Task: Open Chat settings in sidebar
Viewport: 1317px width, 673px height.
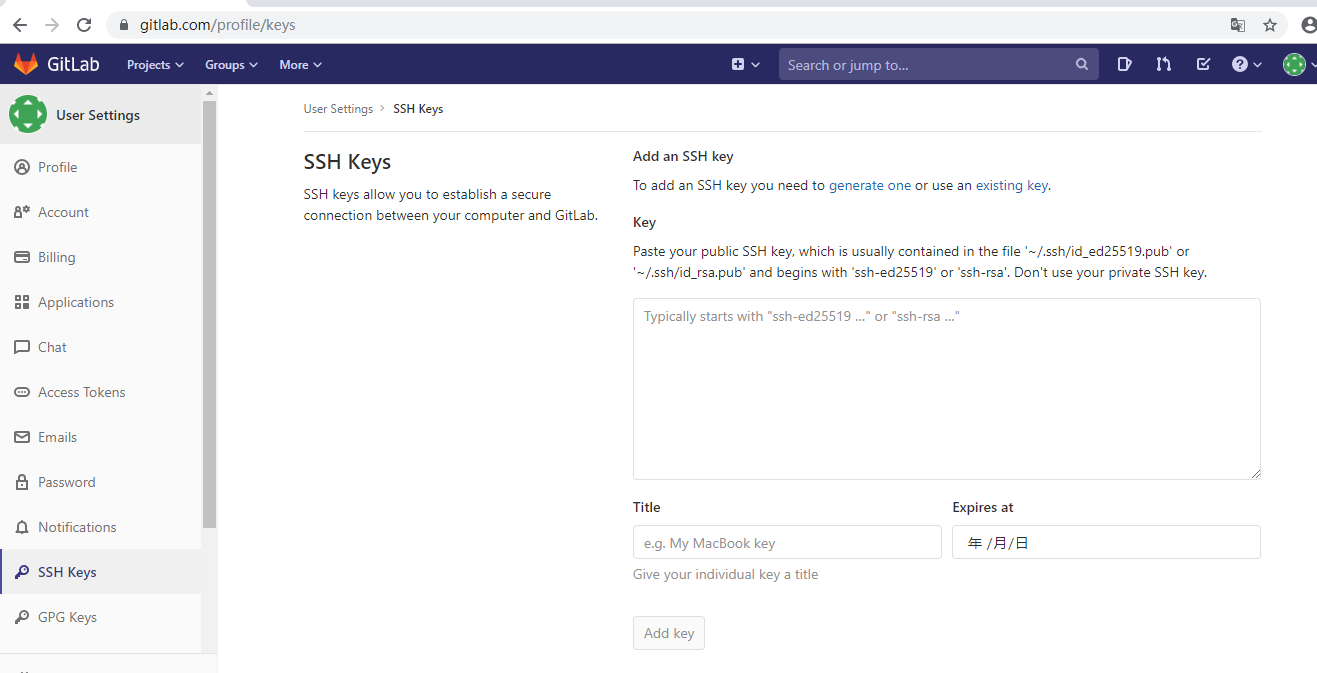Action: (101, 347)
